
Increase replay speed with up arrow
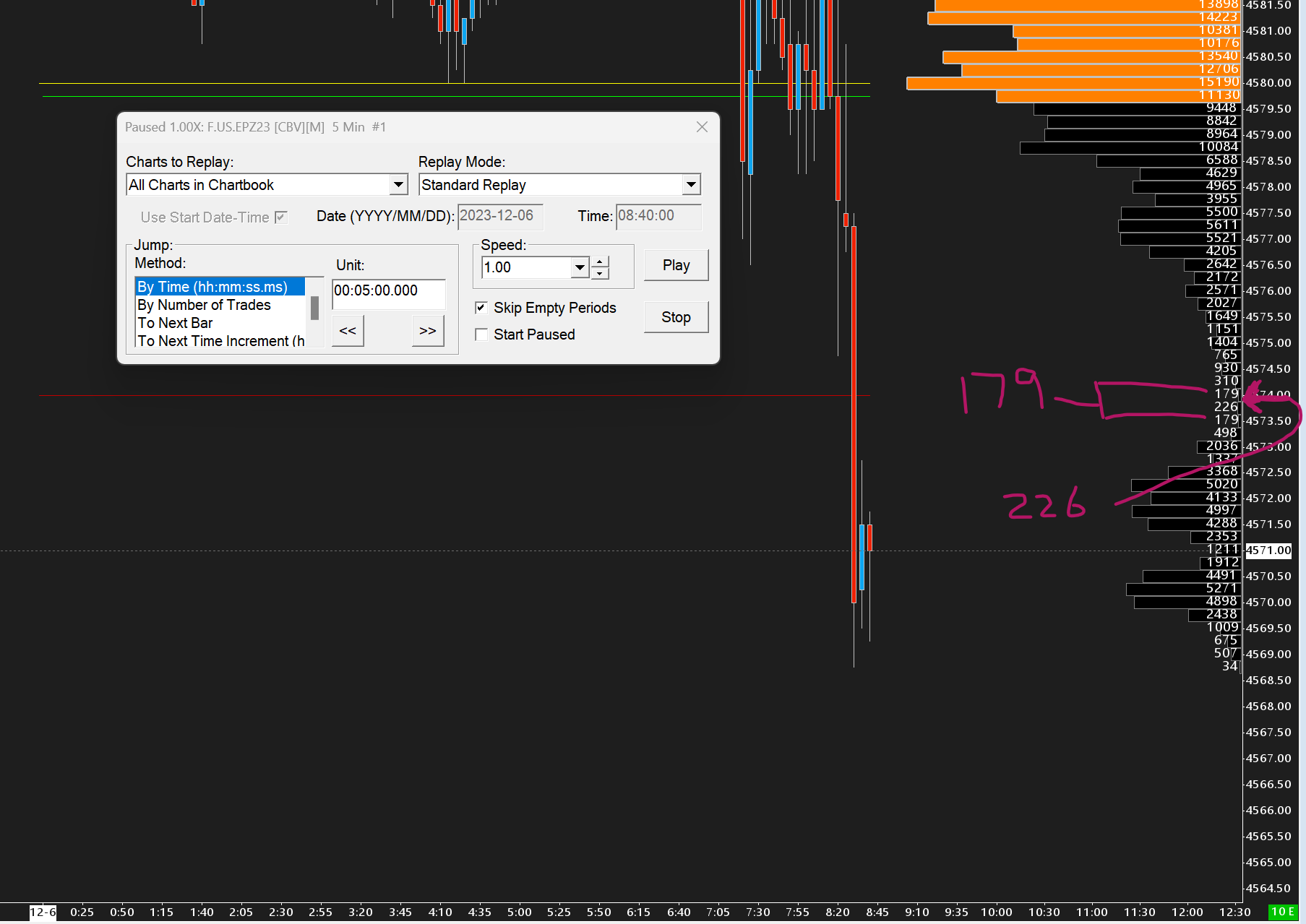click(x=600, y=262)
